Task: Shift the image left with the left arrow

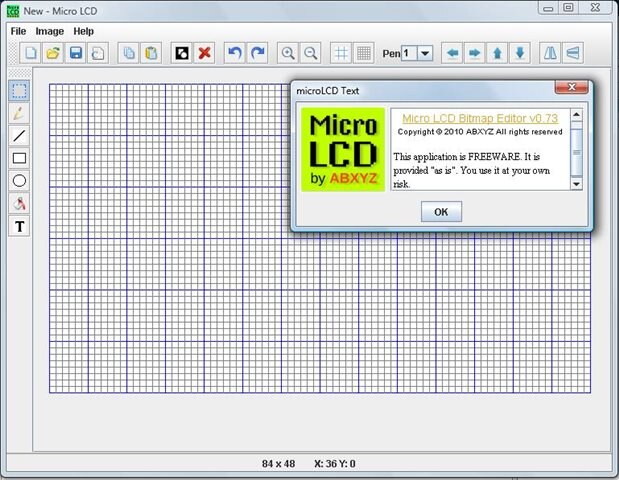Action: coord(452,53)
